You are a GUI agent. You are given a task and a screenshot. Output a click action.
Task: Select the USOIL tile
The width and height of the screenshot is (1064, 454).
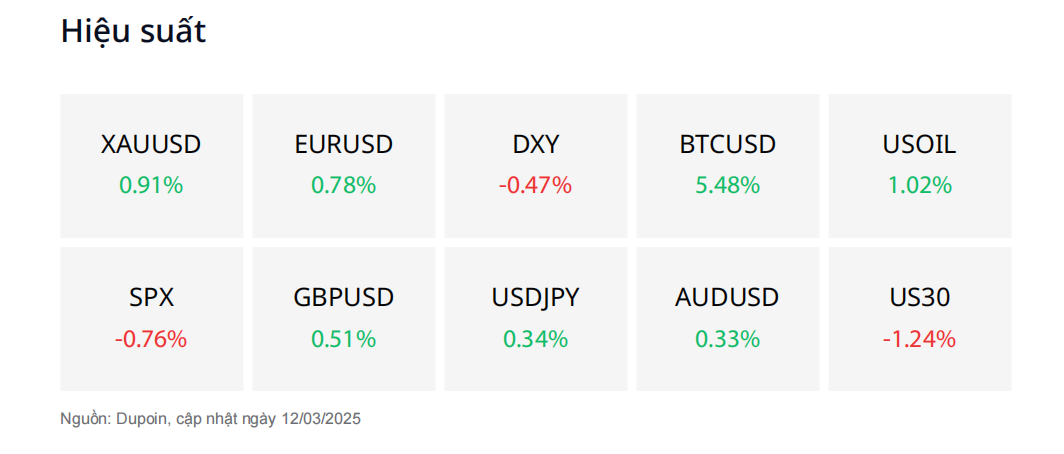tap(919, 166)
